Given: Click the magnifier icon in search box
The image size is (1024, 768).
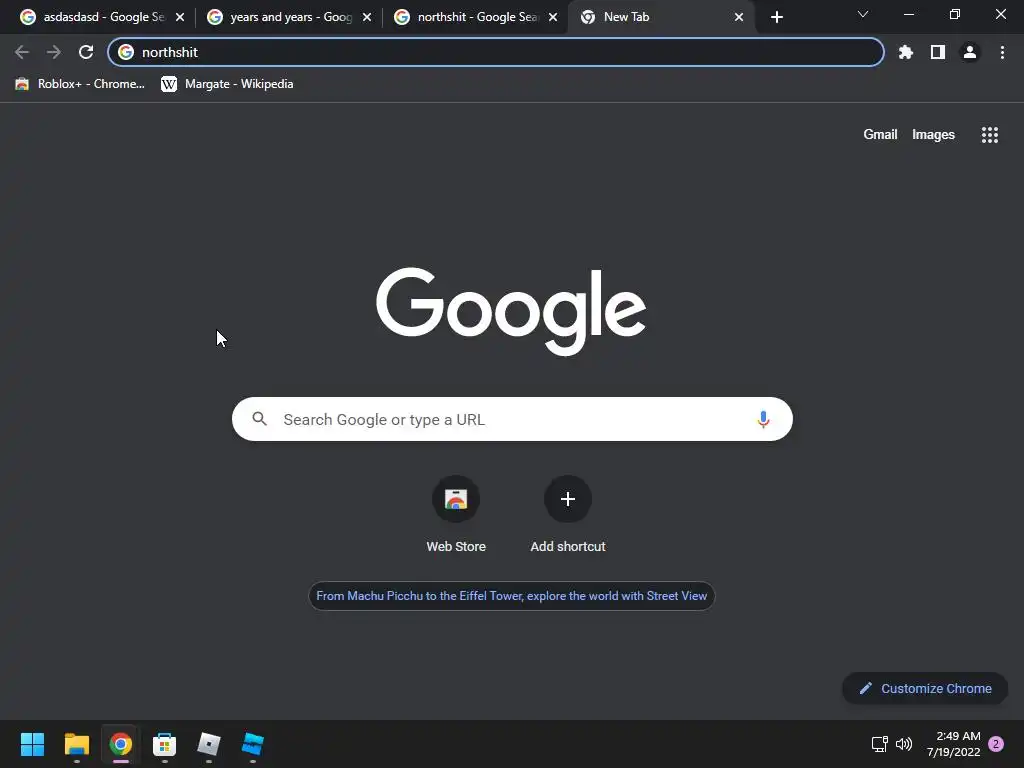Looking at the screenshot, I should point(259,419).
